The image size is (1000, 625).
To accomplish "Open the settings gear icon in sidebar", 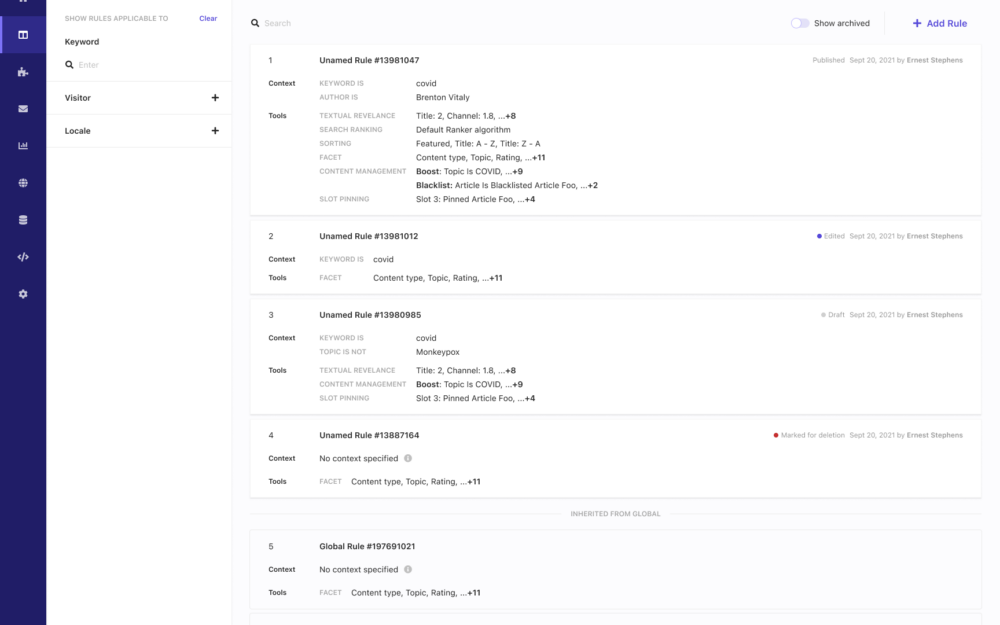I will click(x=23, y=294).
